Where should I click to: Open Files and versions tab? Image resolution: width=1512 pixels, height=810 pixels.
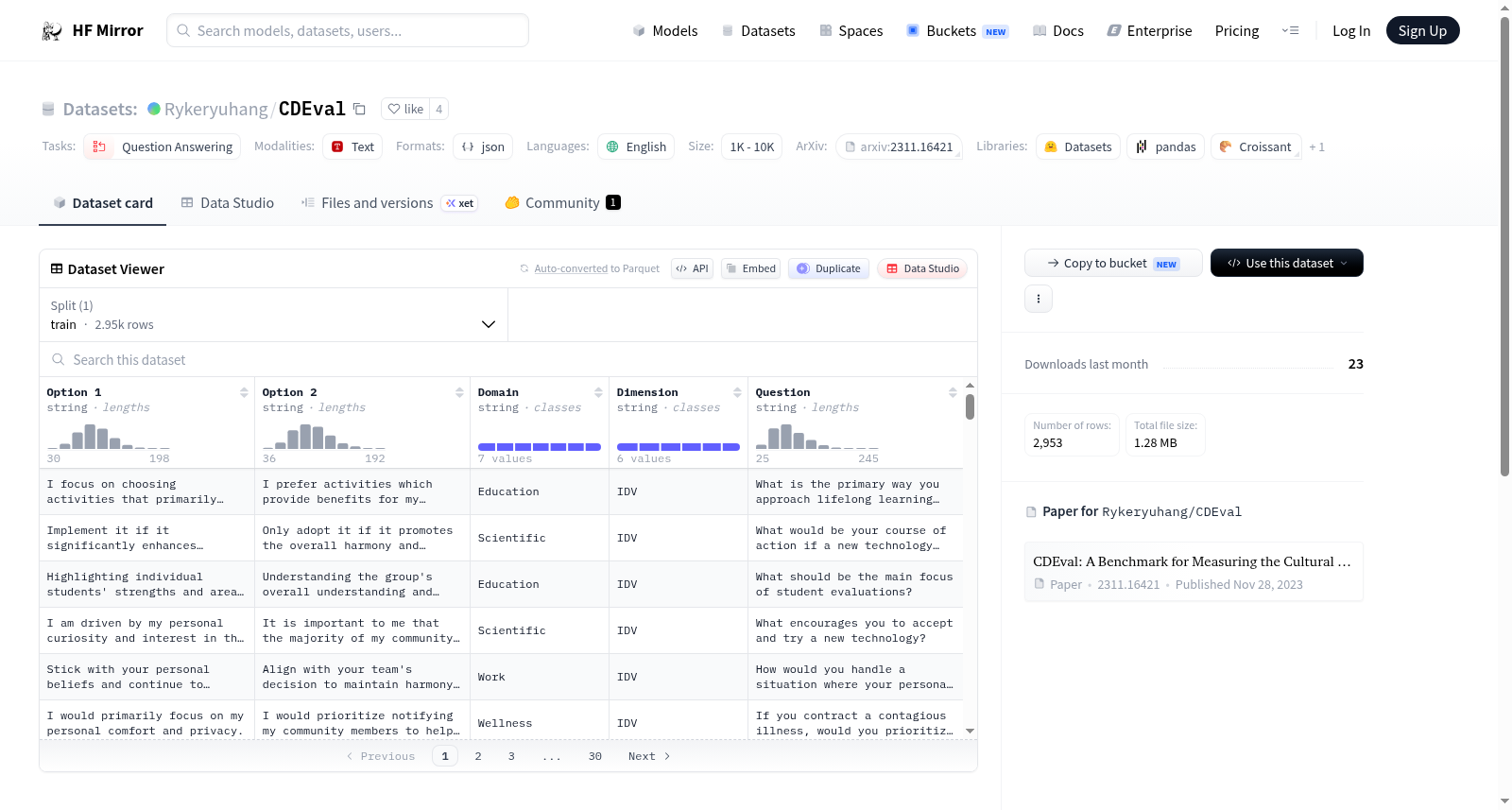(x=388, y=202)
